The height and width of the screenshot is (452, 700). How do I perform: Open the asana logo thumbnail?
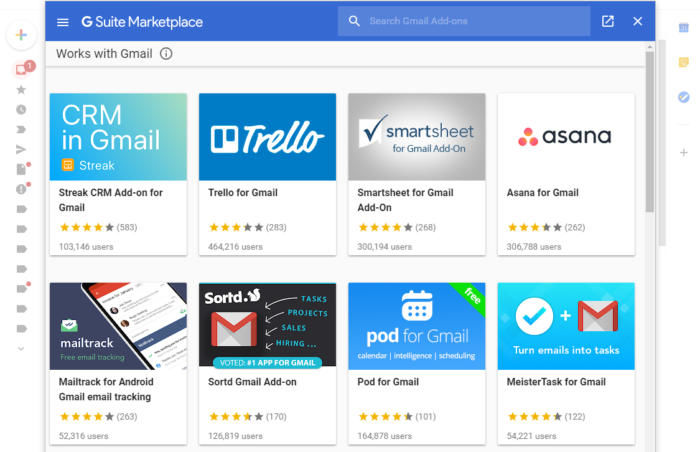(566, 137)
